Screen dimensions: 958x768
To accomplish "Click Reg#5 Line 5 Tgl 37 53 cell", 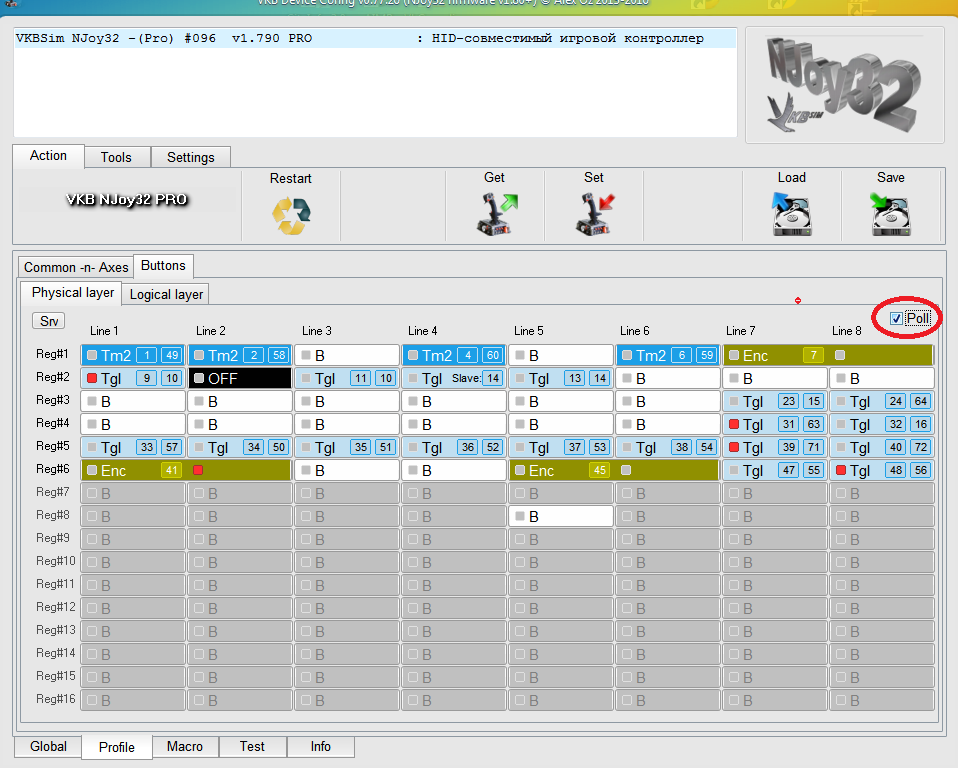I will pyautogui.click(x=561, y=447).
